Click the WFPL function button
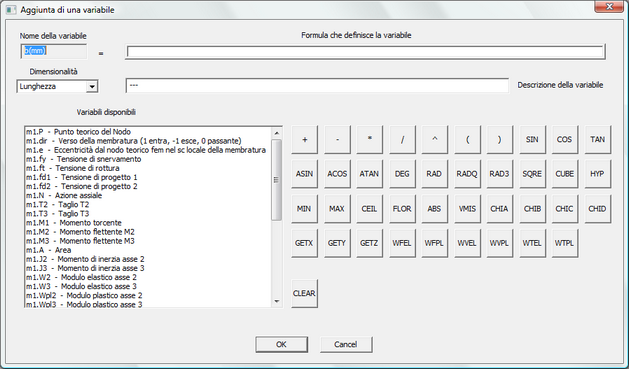 (x=434, y=243)
